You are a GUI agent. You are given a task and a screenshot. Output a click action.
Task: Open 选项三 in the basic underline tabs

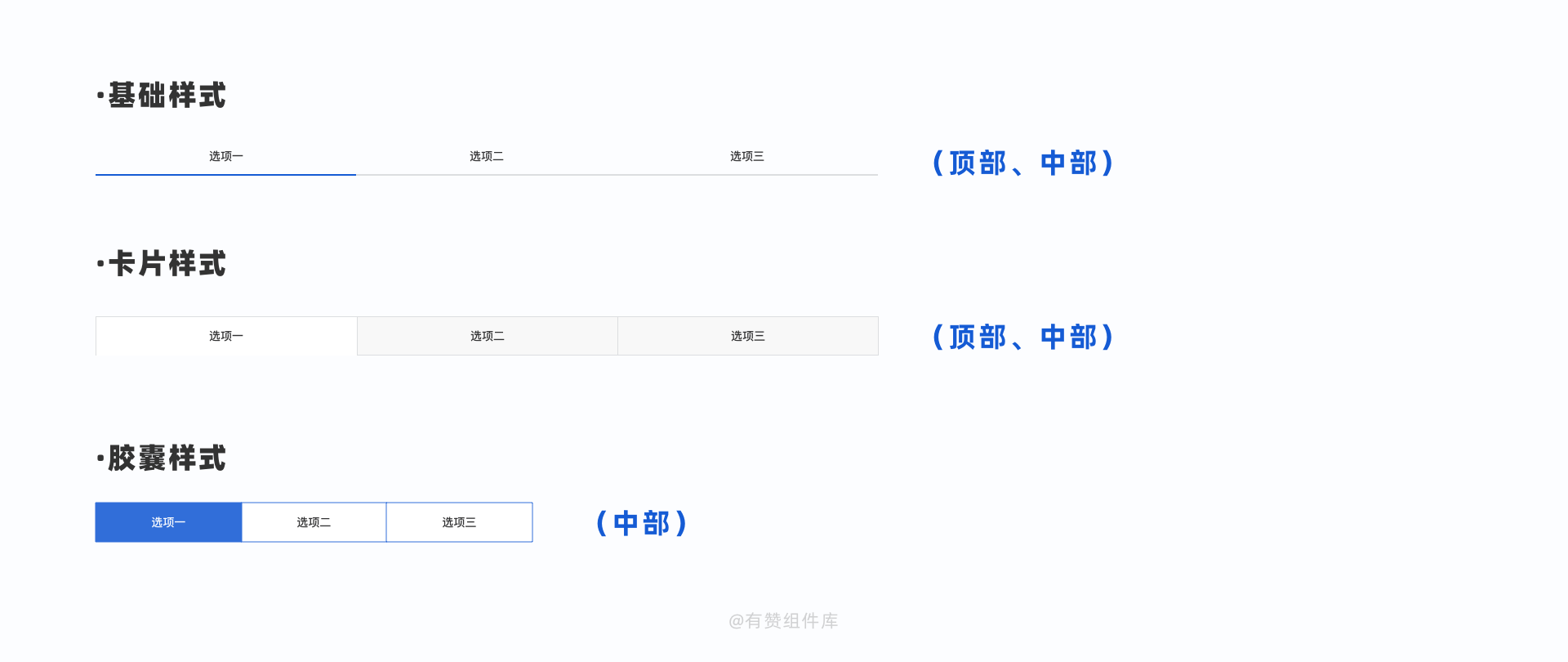[x=747, y=156]
